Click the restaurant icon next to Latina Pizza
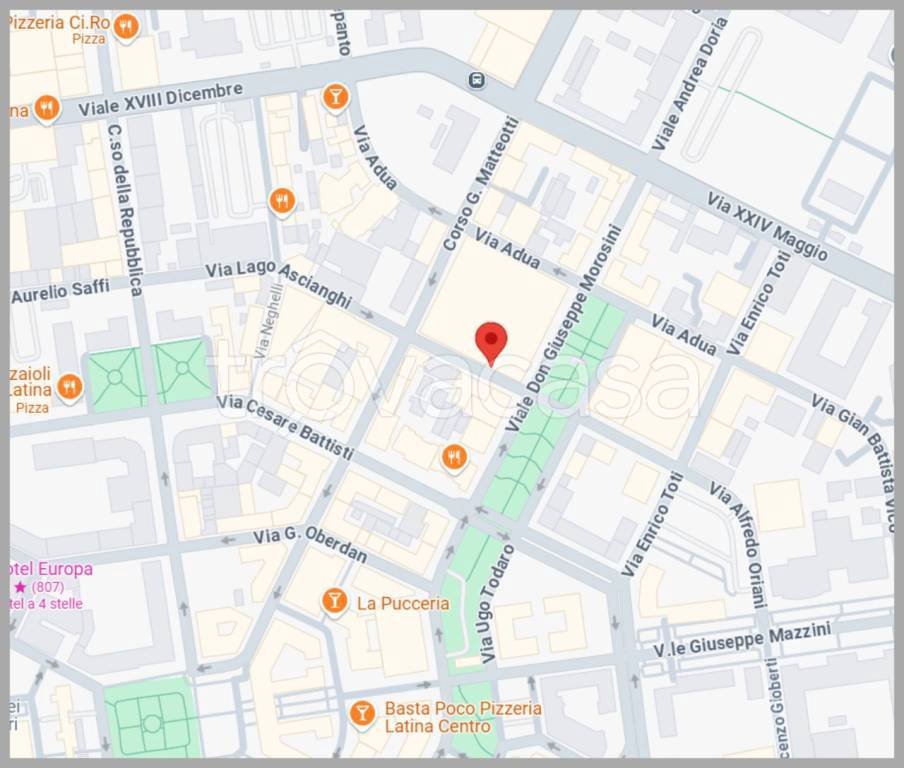Image resolution: width=904 pixels, height=768 pixels. click(x=69, y=386)
